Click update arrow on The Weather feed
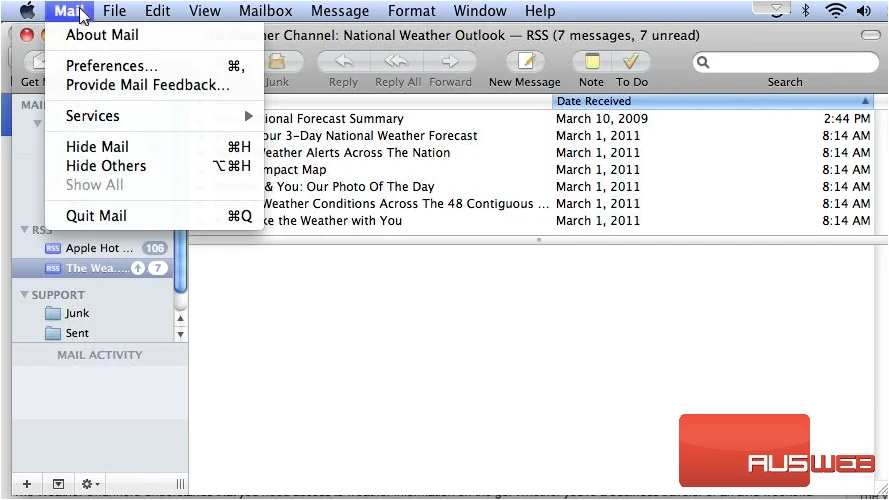889x500 pixels. click(138, 268)
